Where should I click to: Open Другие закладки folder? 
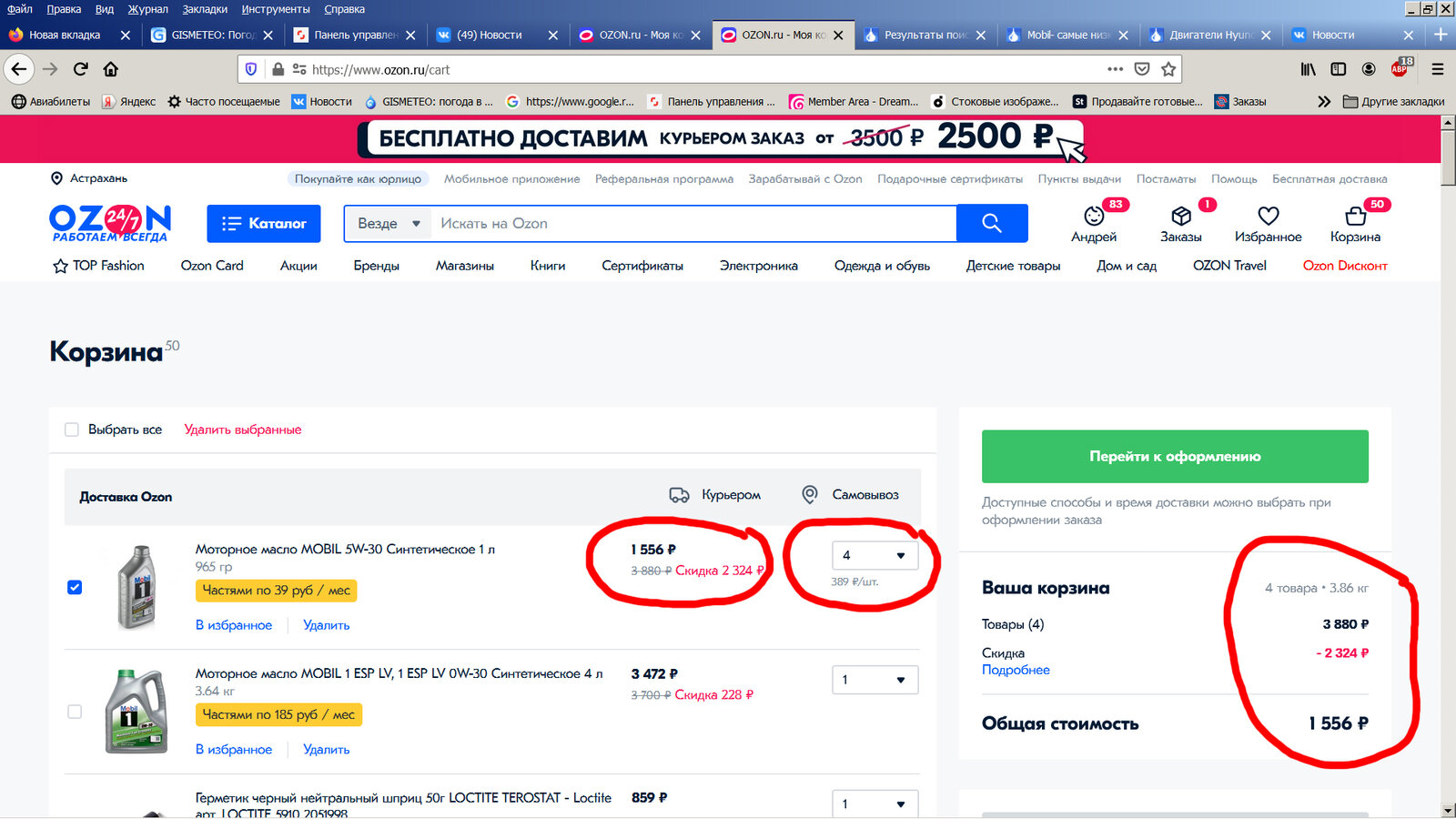[1394, 102]
